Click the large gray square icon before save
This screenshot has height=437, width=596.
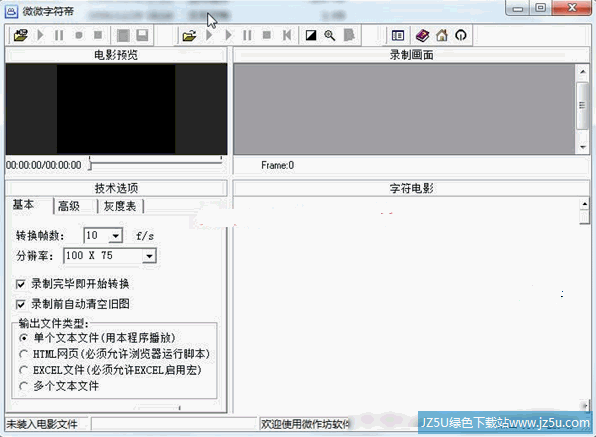click(x=123, y=35)
